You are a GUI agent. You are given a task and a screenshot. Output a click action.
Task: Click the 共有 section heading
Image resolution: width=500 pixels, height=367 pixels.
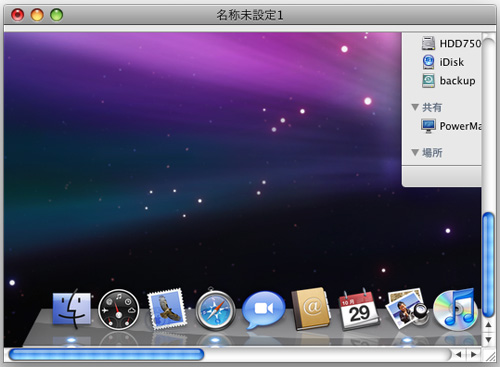(432, 107)
